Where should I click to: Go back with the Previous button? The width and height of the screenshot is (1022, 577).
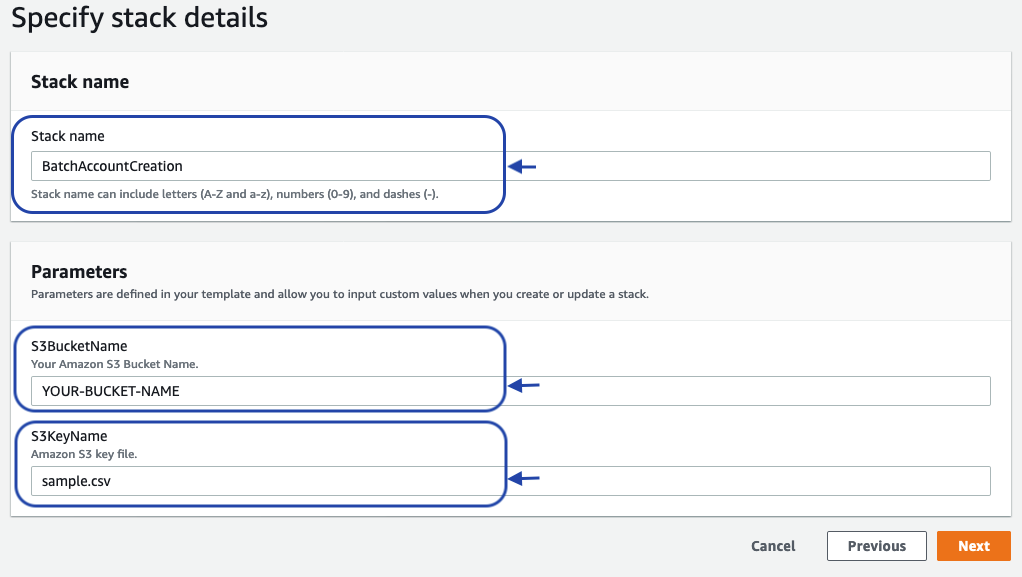pyautogui.click(x=876, y=546)
